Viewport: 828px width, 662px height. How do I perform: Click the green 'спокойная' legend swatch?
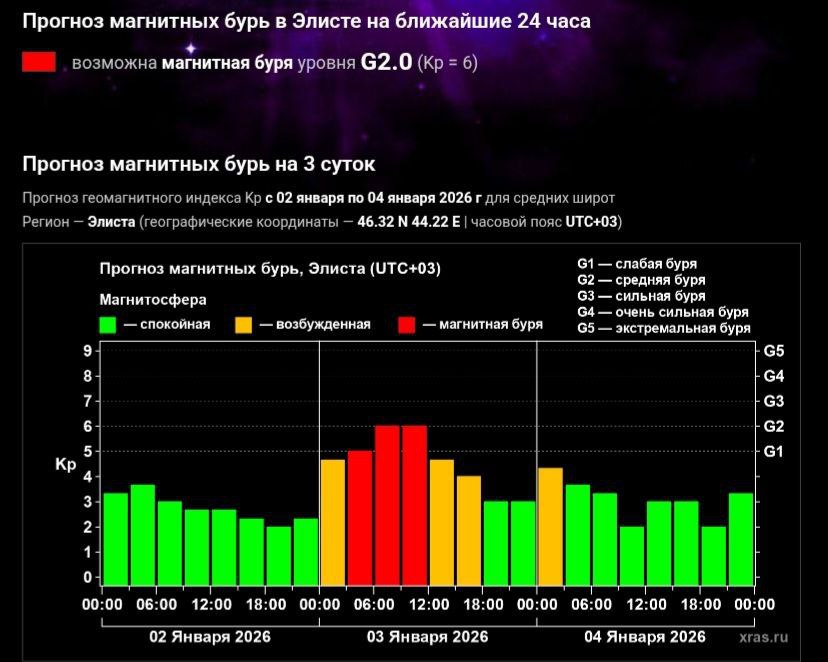pos(109,324)
